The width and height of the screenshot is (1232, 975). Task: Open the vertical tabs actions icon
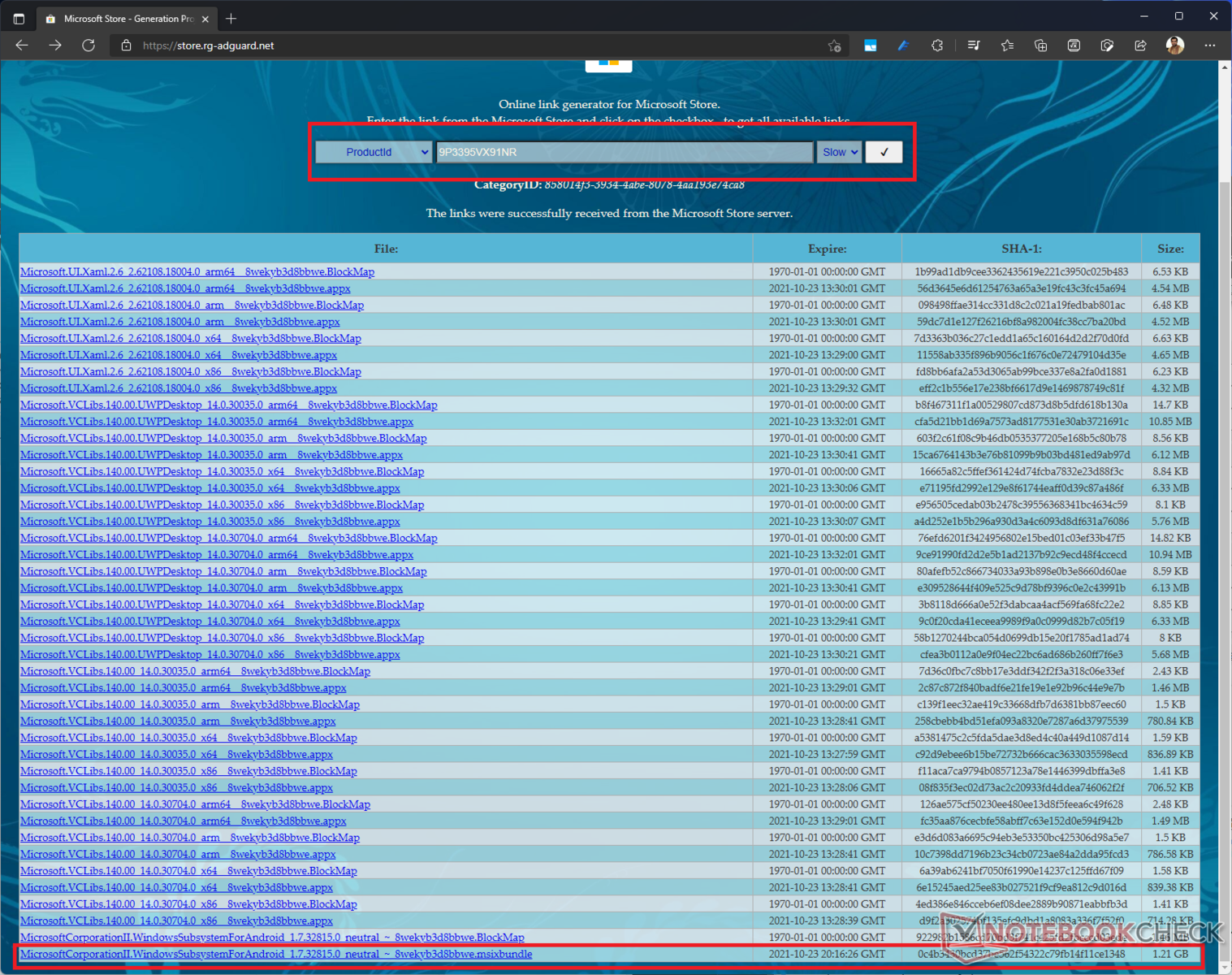click(19, 18)
